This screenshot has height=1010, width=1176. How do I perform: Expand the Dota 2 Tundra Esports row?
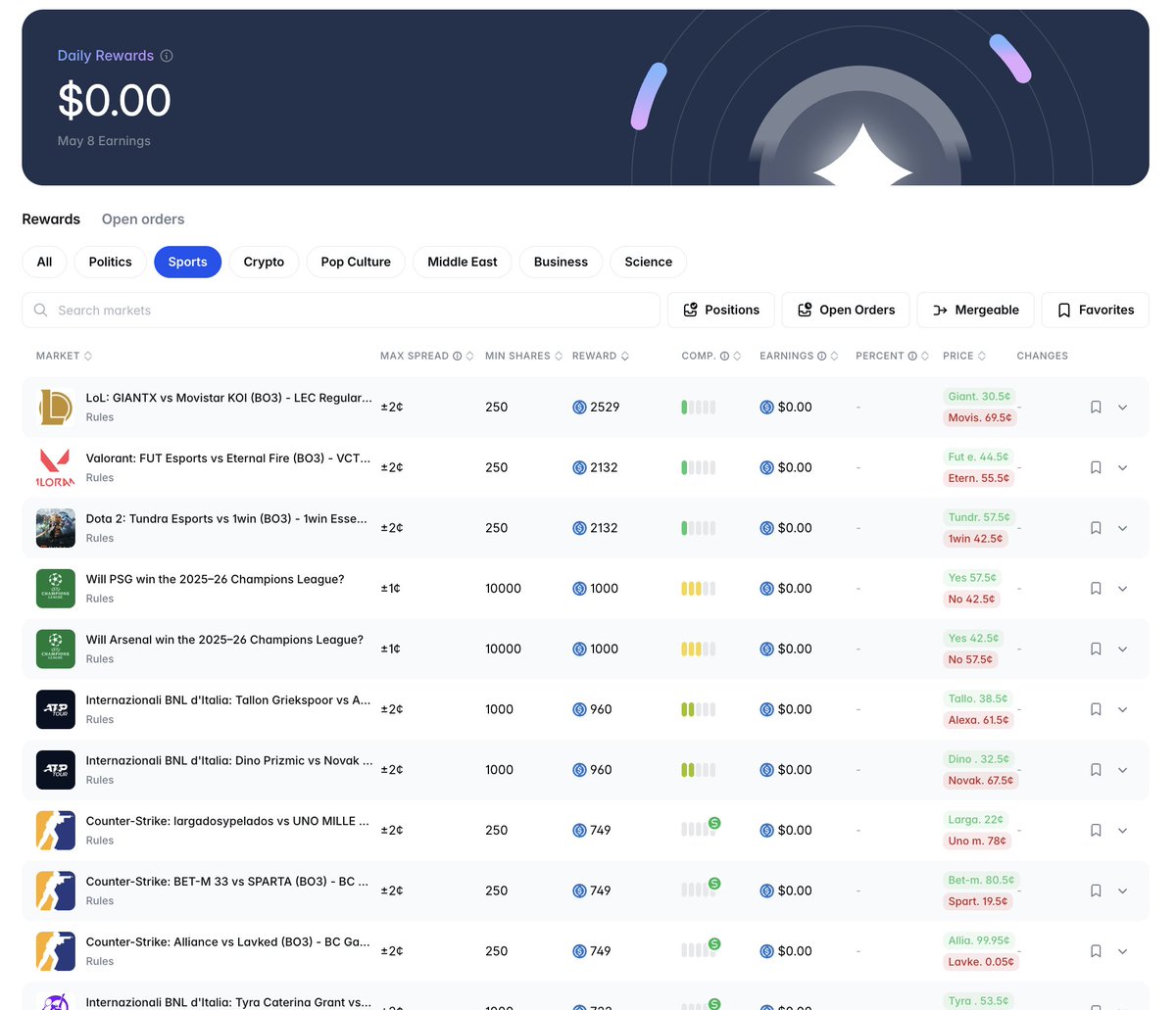(1123, 528)
